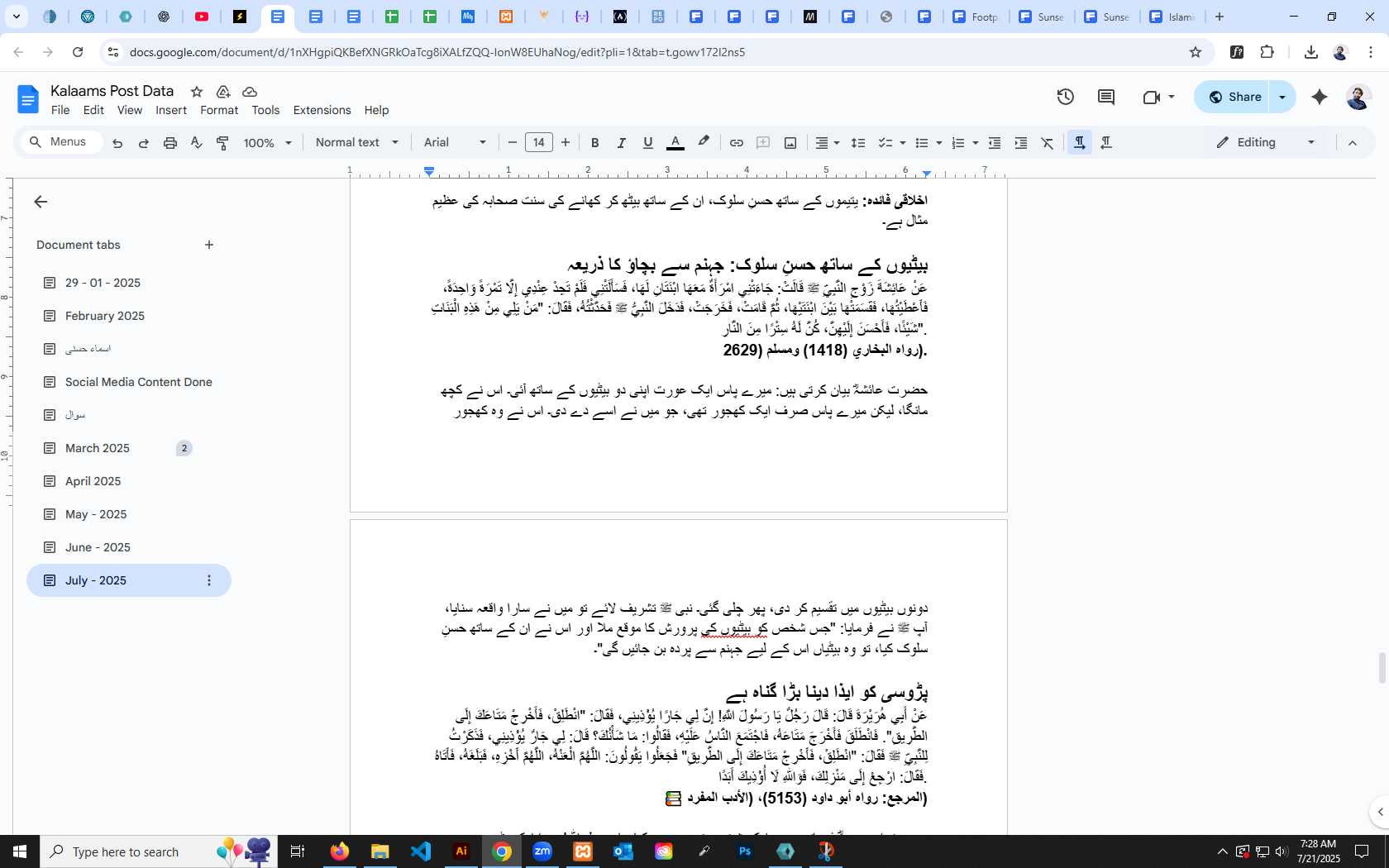Click the font size field
The width and height of the screenshot is (1389, 868).
click(x=539, y=143)
